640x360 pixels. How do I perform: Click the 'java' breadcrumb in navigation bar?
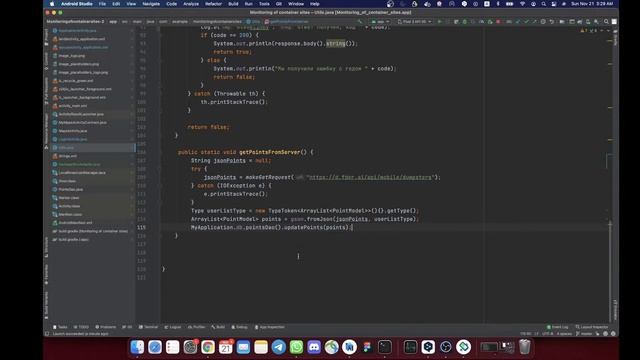click(151, 22)
